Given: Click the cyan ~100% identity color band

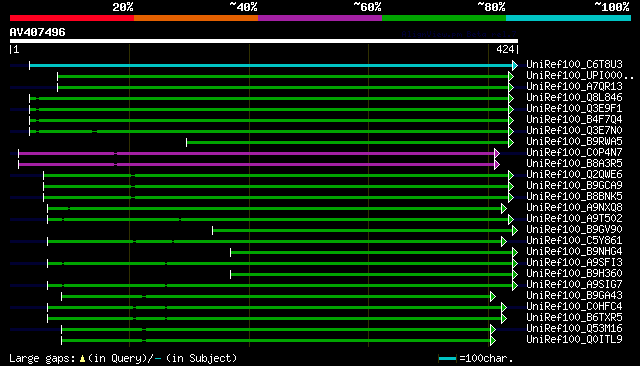Looking at the screenshot, I should pos(568,18).
